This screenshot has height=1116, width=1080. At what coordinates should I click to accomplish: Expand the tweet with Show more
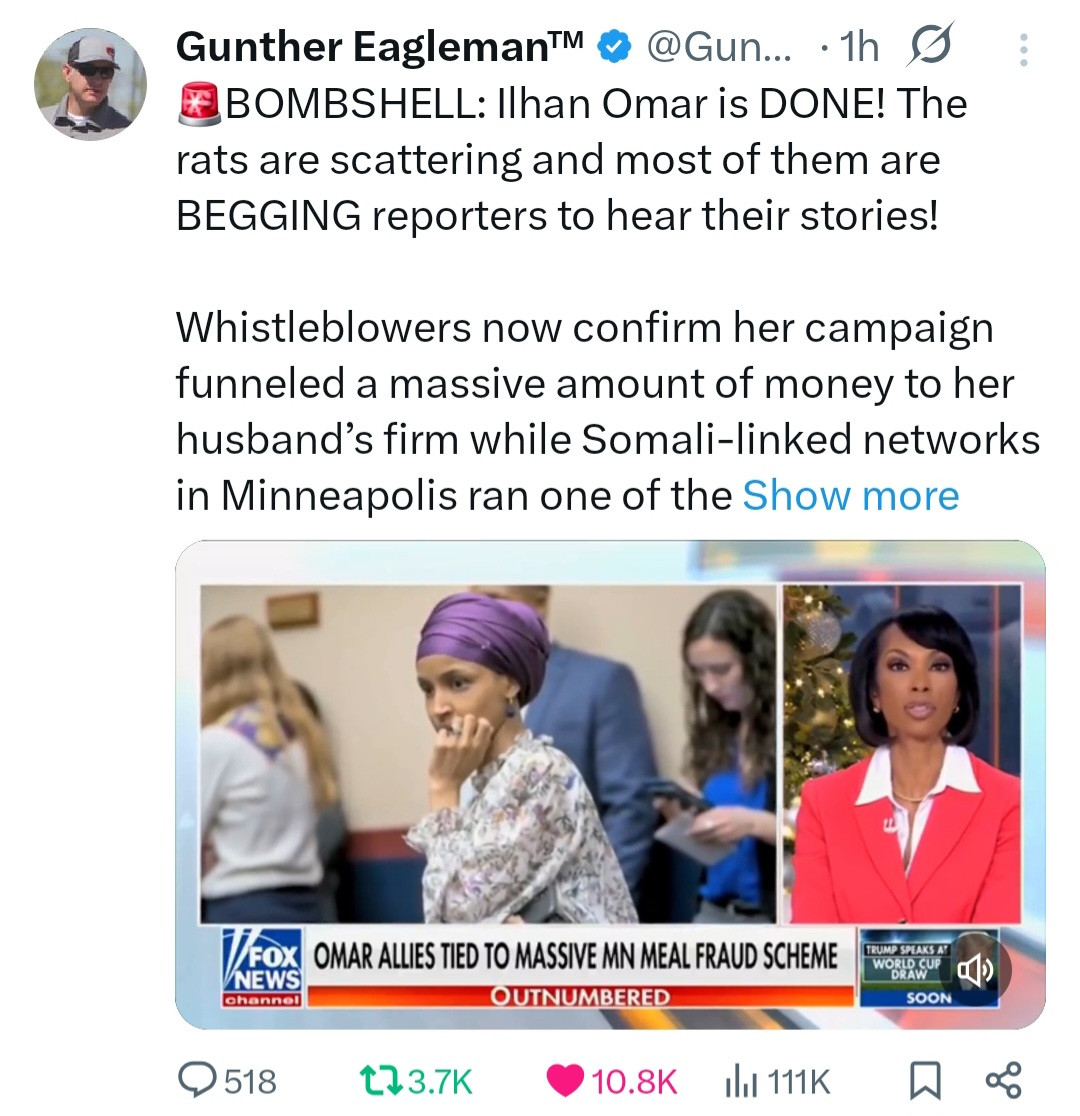point(851,495)
